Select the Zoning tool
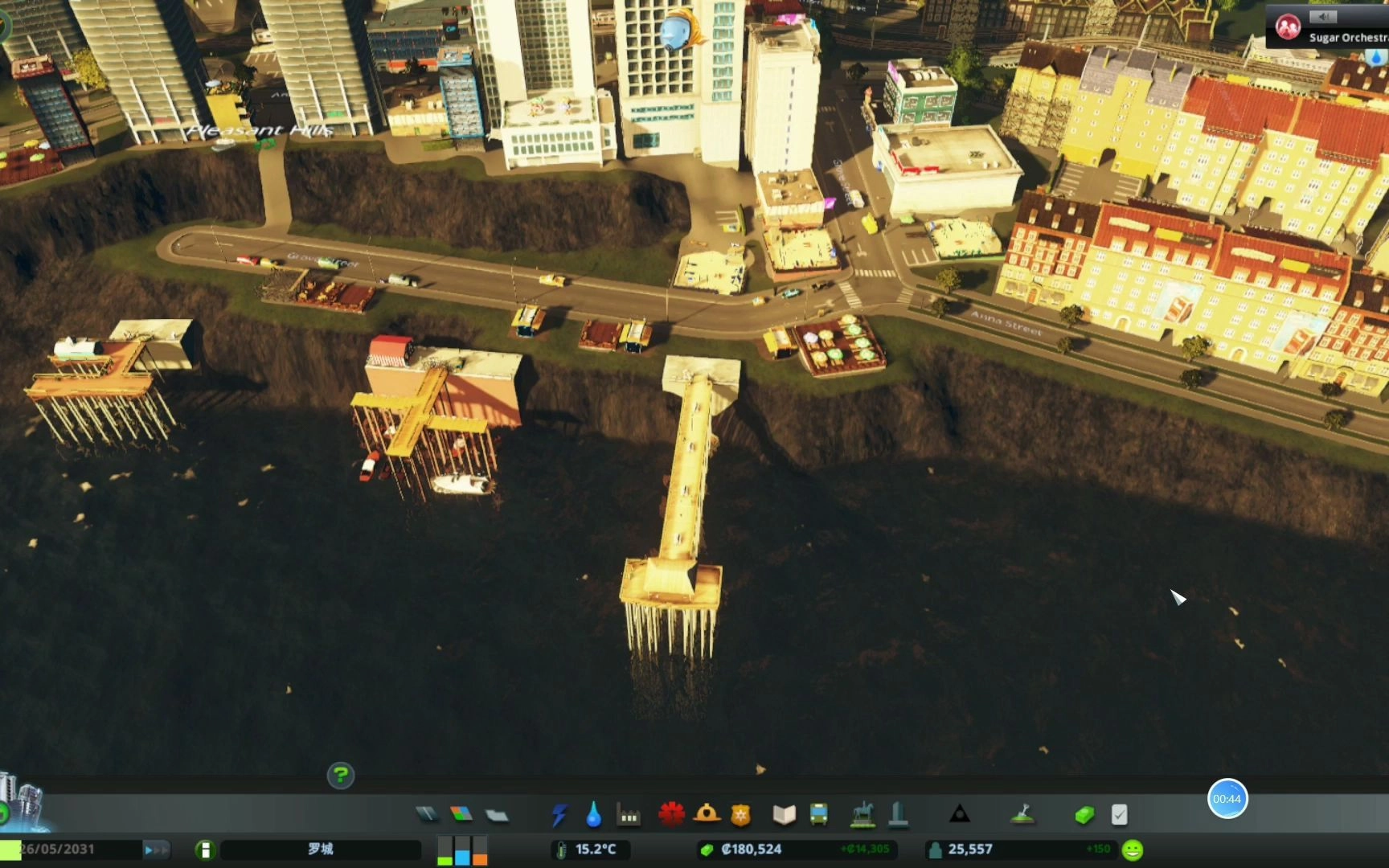The image size is (1389, 868). tap(461, 815)
